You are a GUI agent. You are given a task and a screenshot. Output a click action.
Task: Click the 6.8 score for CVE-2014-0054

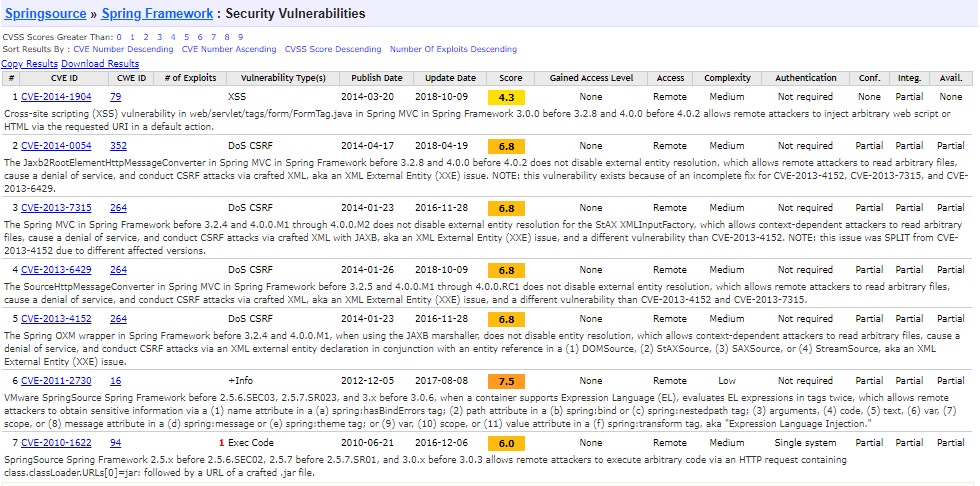coord(506,146)
